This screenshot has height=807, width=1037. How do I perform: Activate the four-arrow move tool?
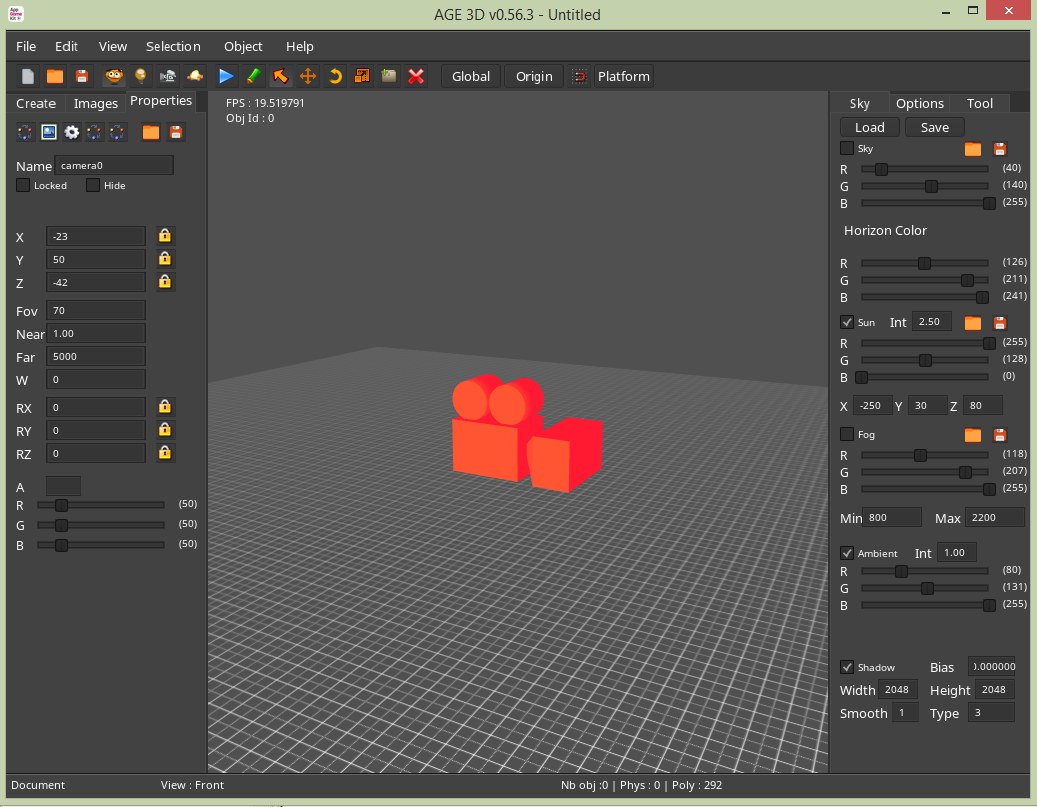click(x=308, y=76)
